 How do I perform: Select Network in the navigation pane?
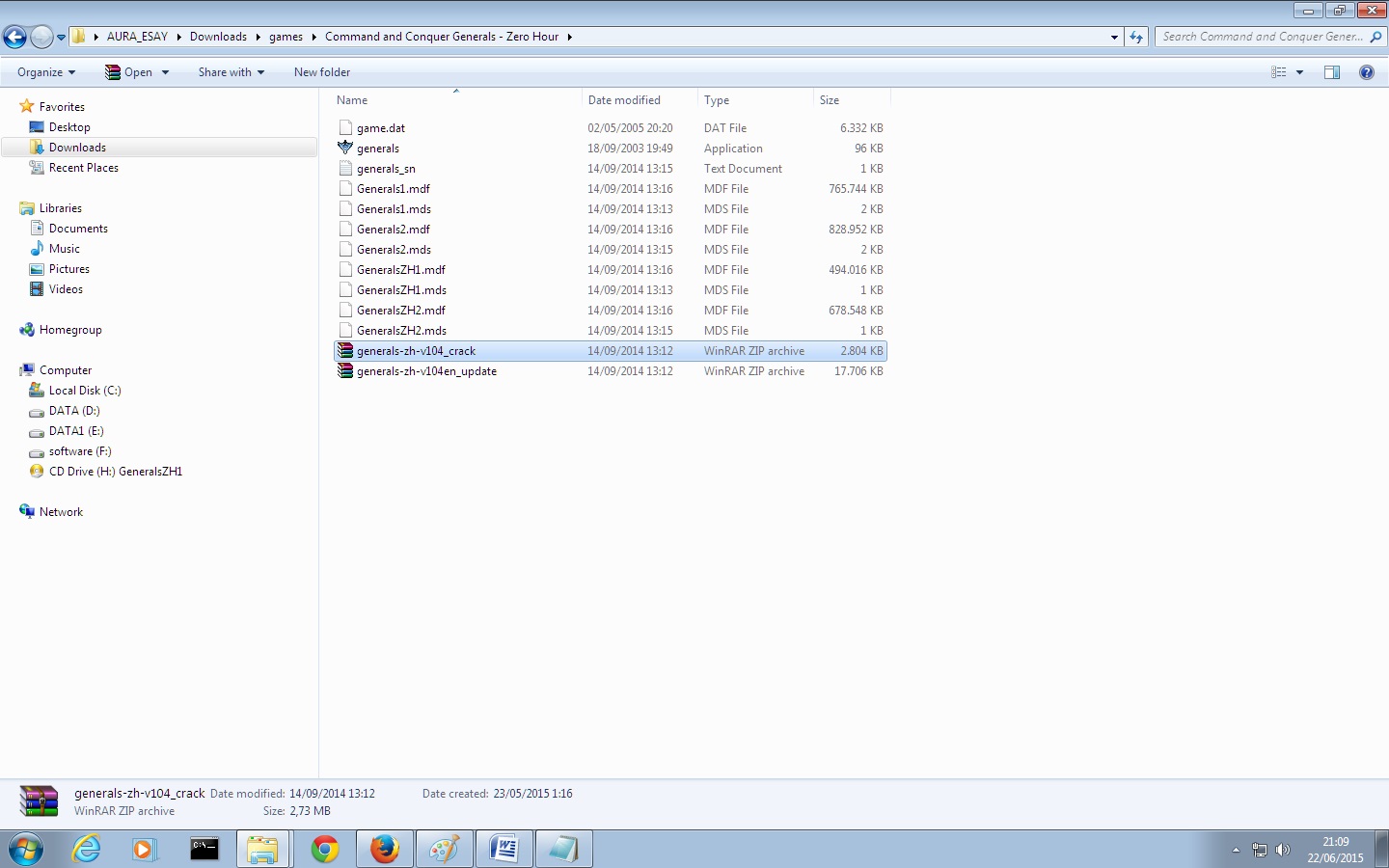point(61,512)
